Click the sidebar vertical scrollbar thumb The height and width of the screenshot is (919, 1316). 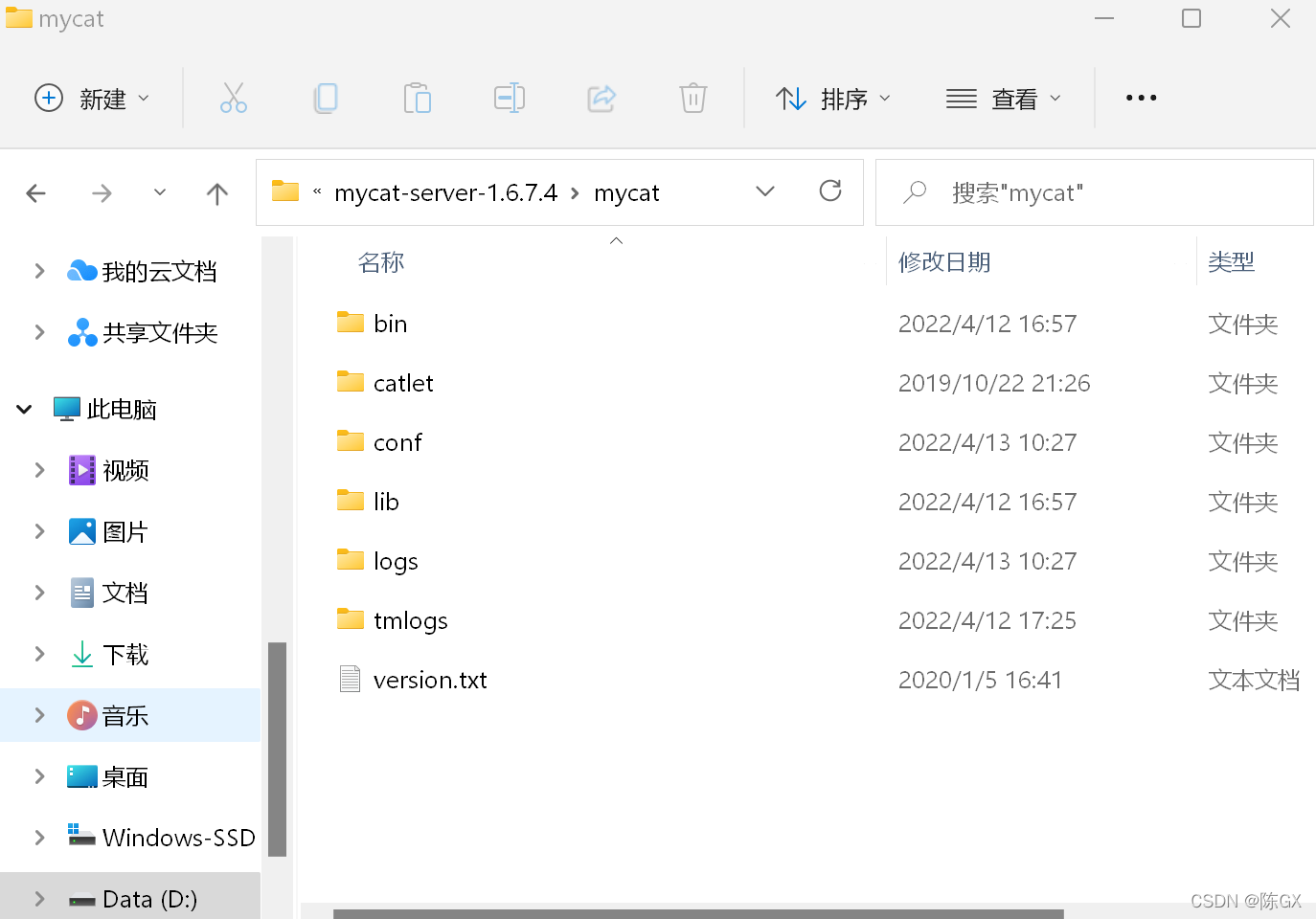[x=278, y=749]
